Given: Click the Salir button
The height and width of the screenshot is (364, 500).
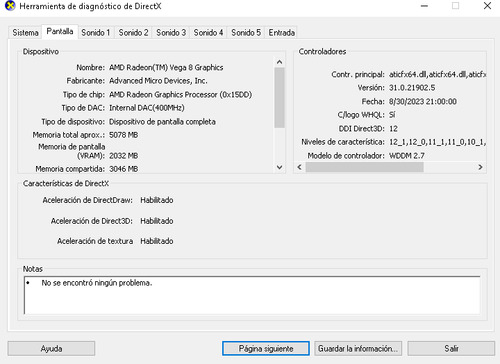Looking at the screenshot, I should (451, 349).
